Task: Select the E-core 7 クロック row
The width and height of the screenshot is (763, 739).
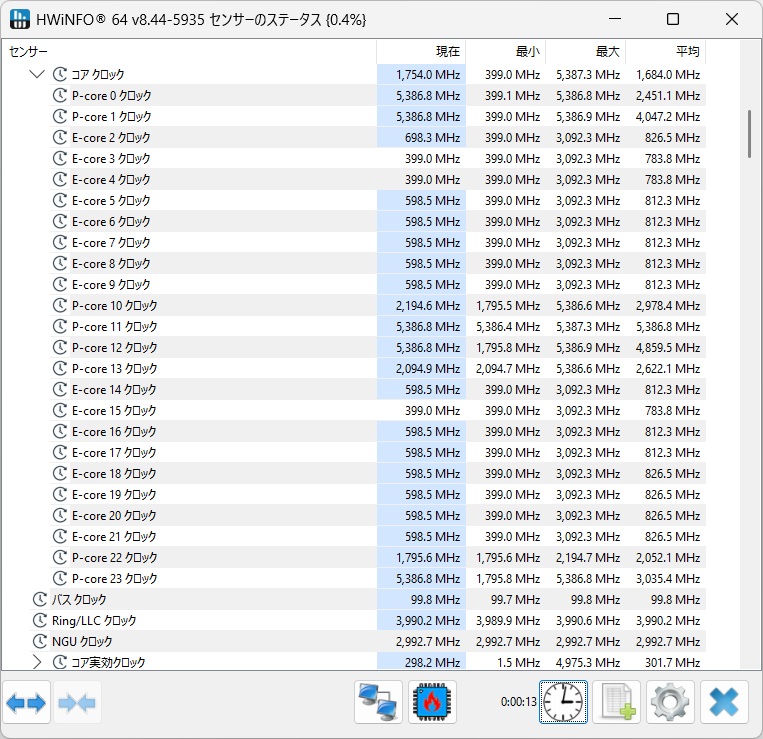Action: 378,242
